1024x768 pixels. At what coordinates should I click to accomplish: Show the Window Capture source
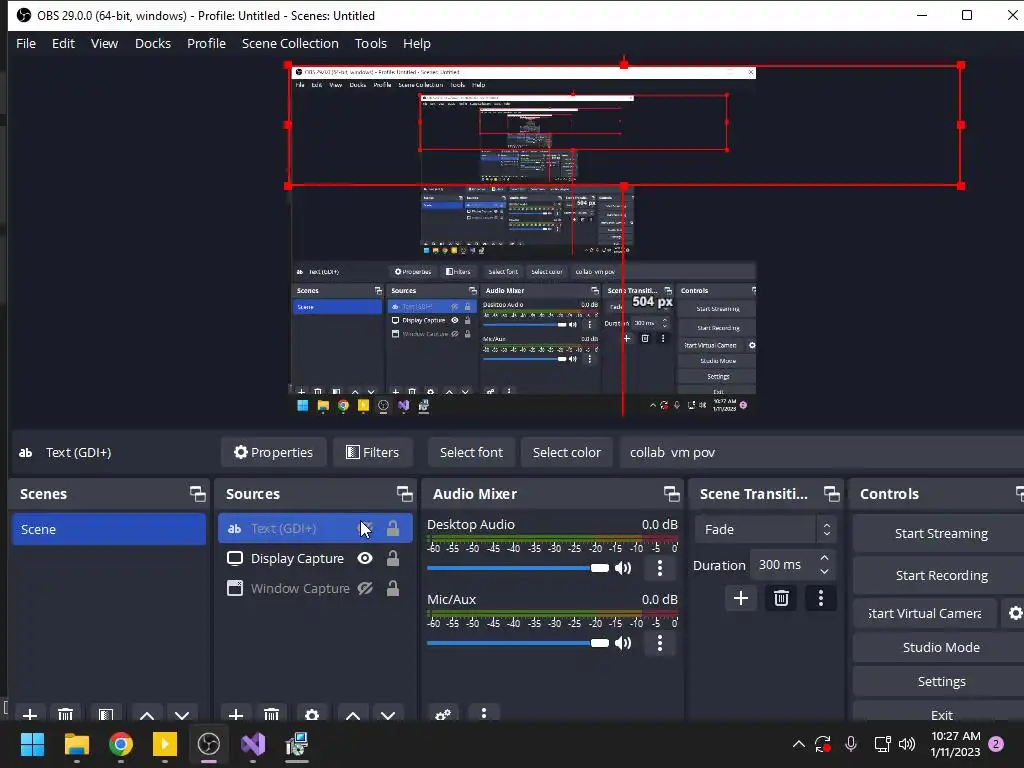pyautogui.click(x=365, y=588)
